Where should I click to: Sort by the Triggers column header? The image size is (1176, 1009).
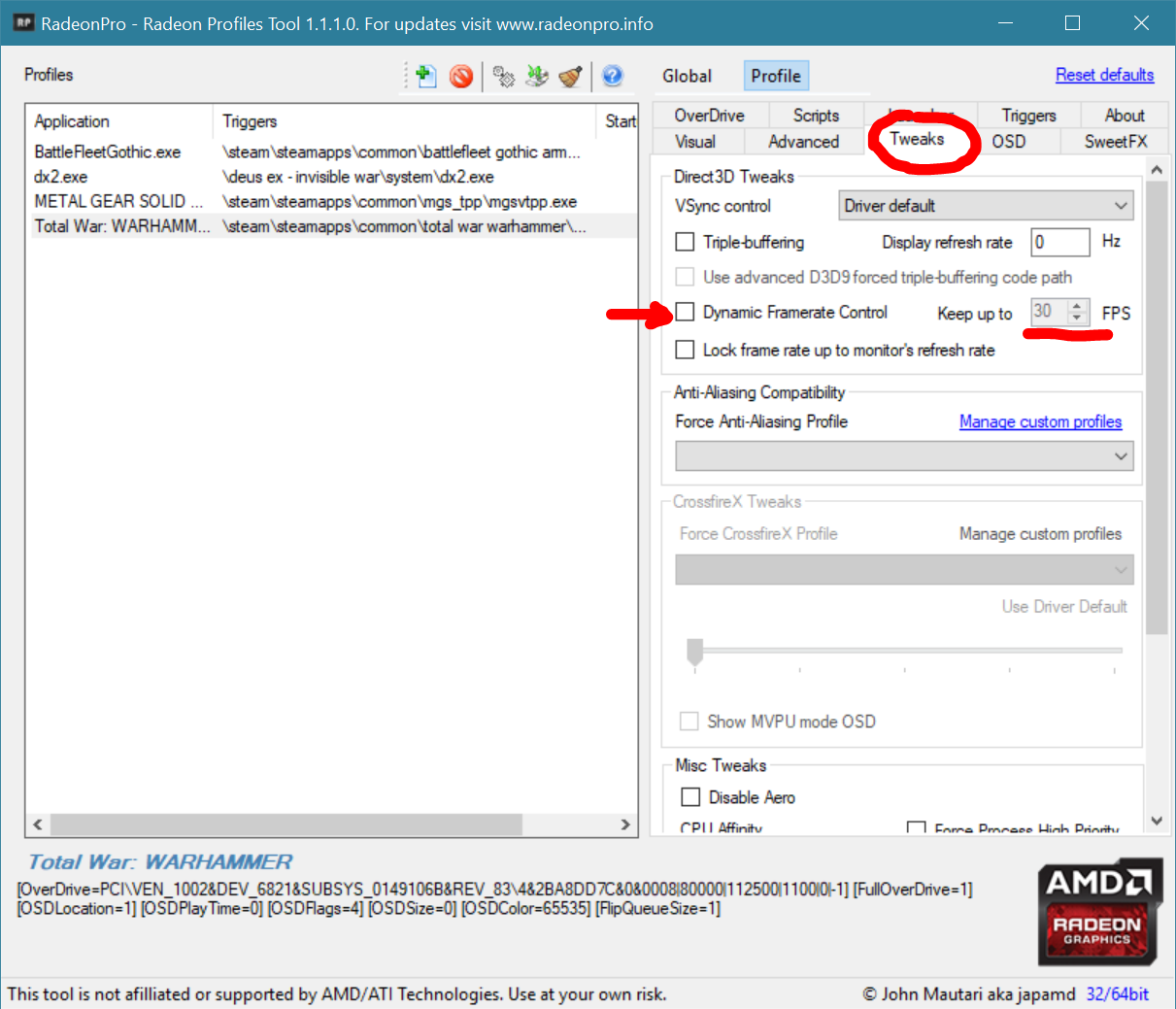pos(404,121)
